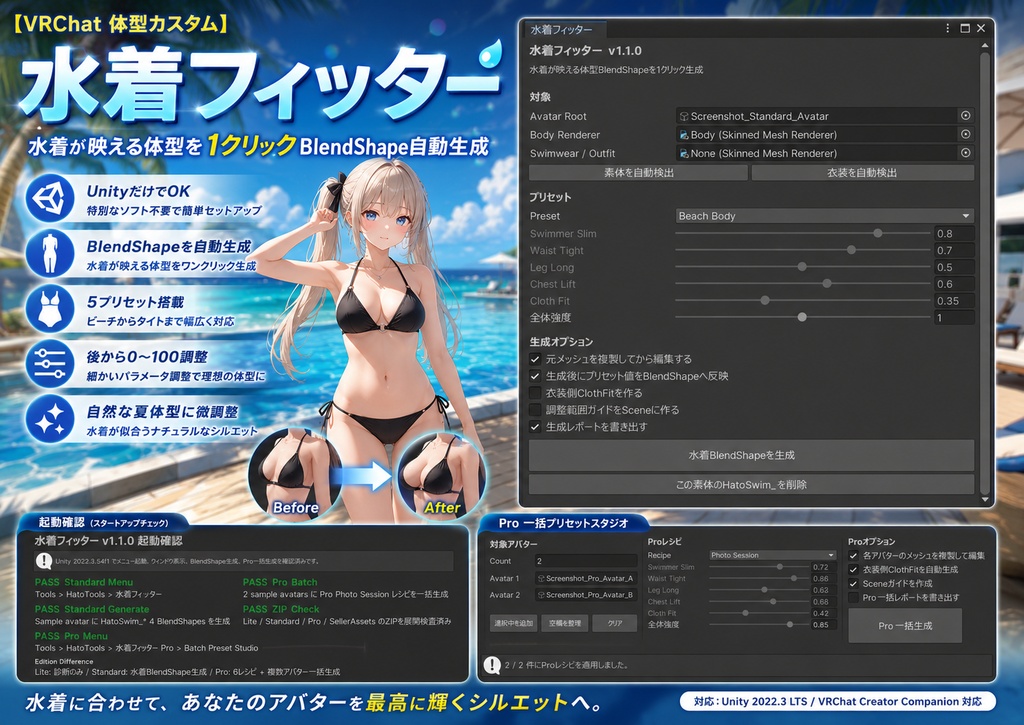
Task: Click the mesh icon in Swimwear / Outfit field
Action: point(684,153)
